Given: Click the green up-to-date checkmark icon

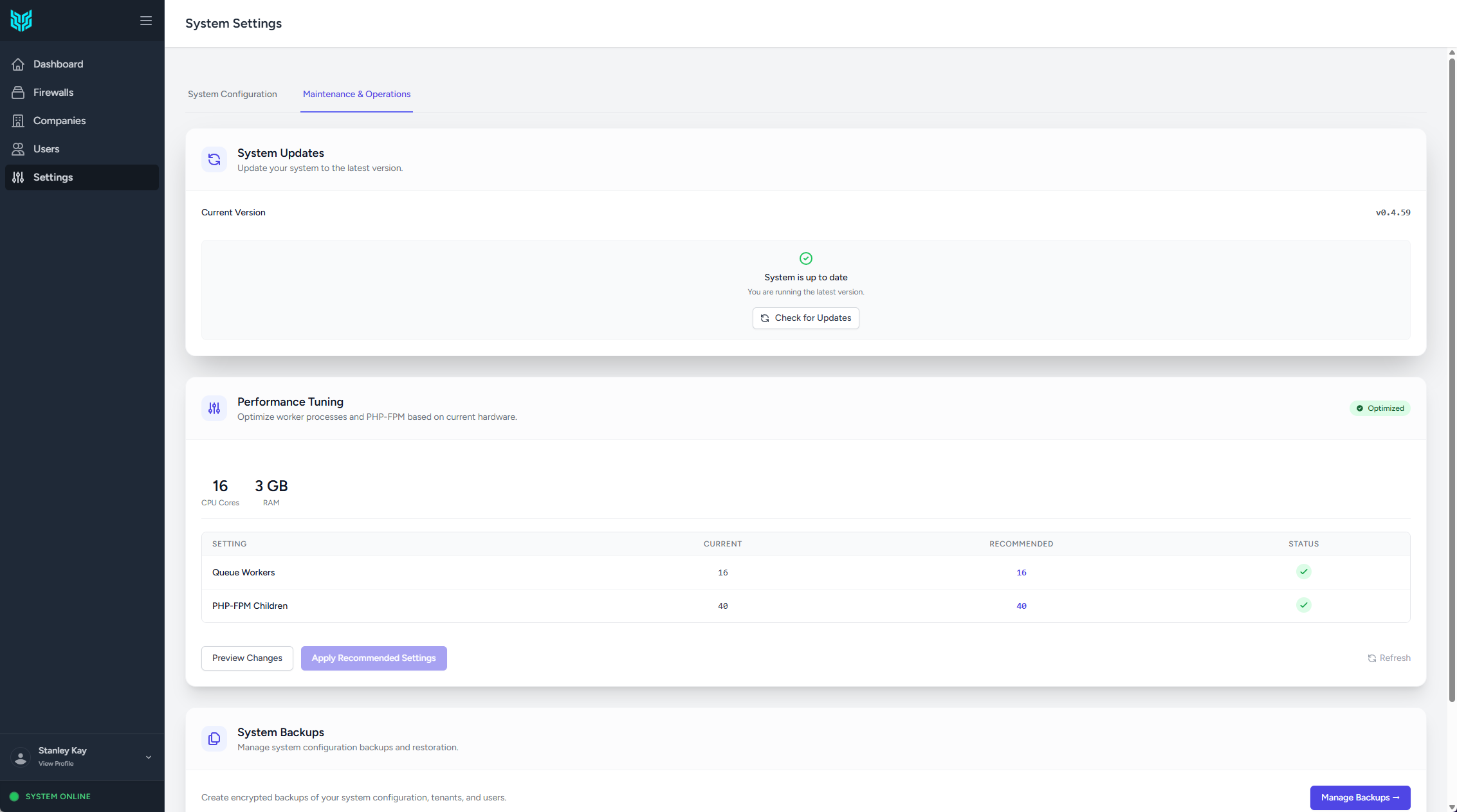Looking at the screenshot, I should point(806,258).
